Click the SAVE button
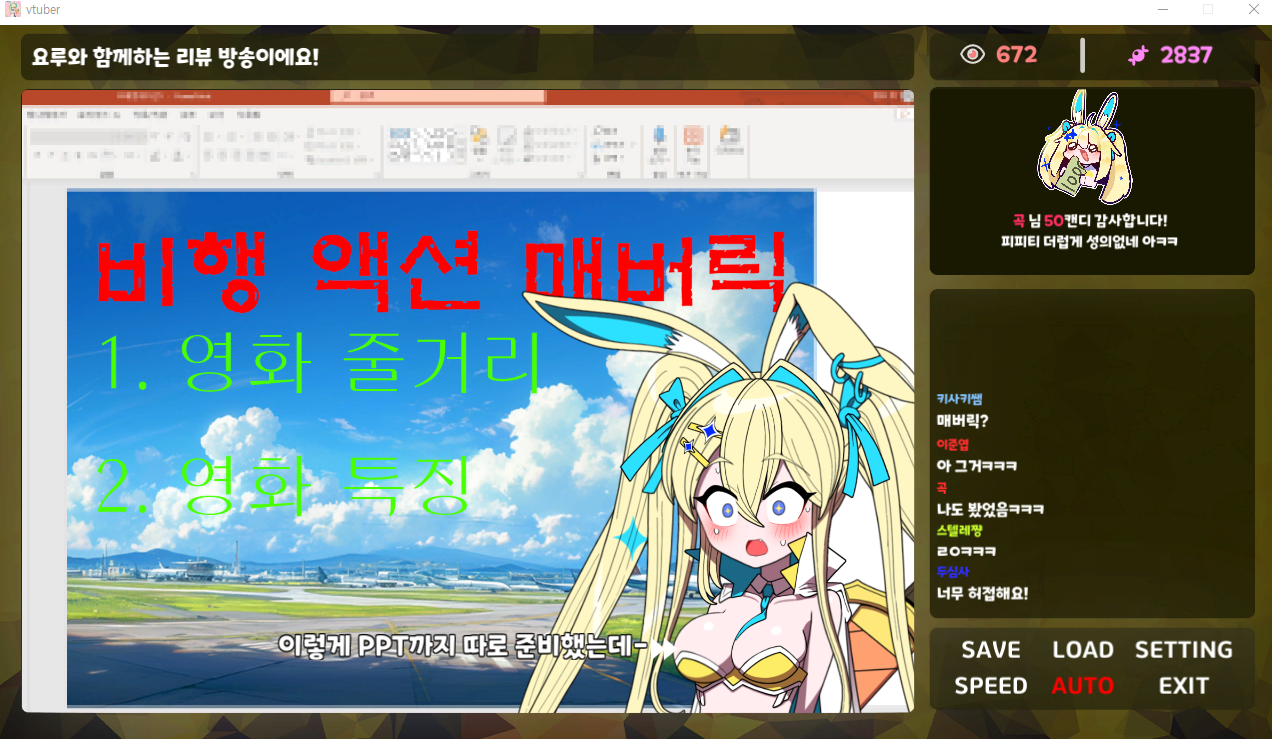Viewport: 1272px width, 739px height. coord(991,650)
